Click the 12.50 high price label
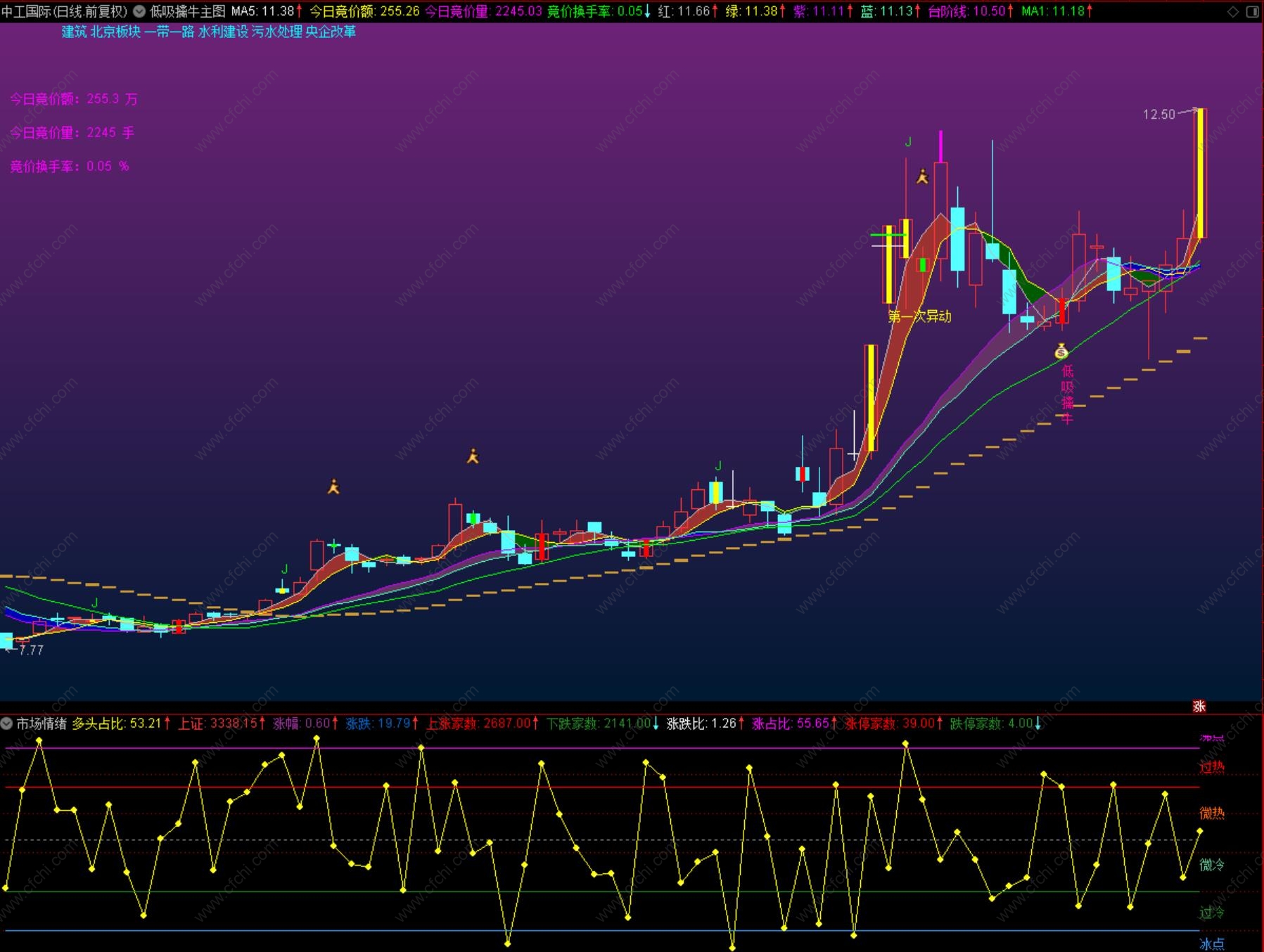 coord(1158,114)
